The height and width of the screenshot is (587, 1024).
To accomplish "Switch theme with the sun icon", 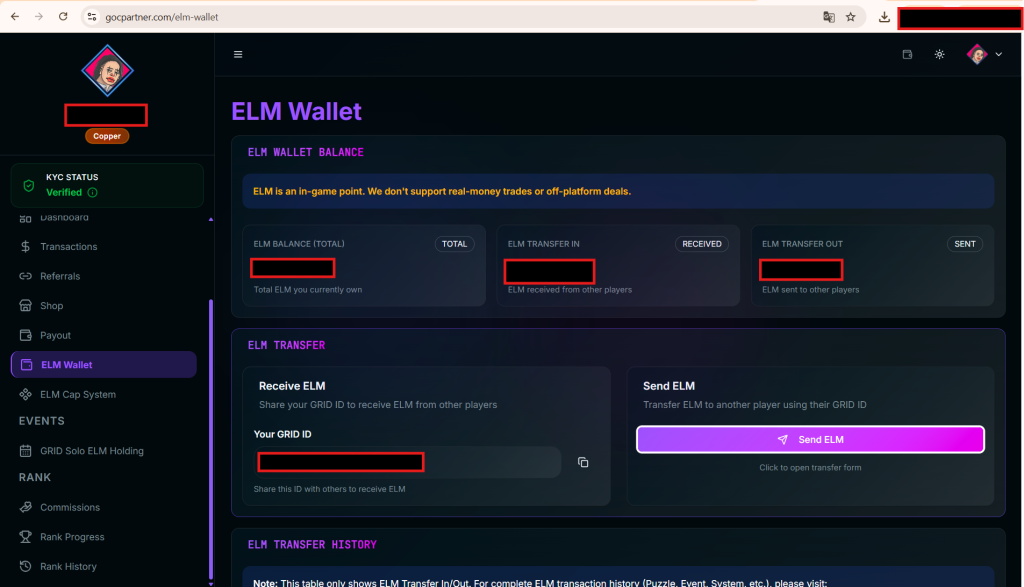I will pos(939,54).
